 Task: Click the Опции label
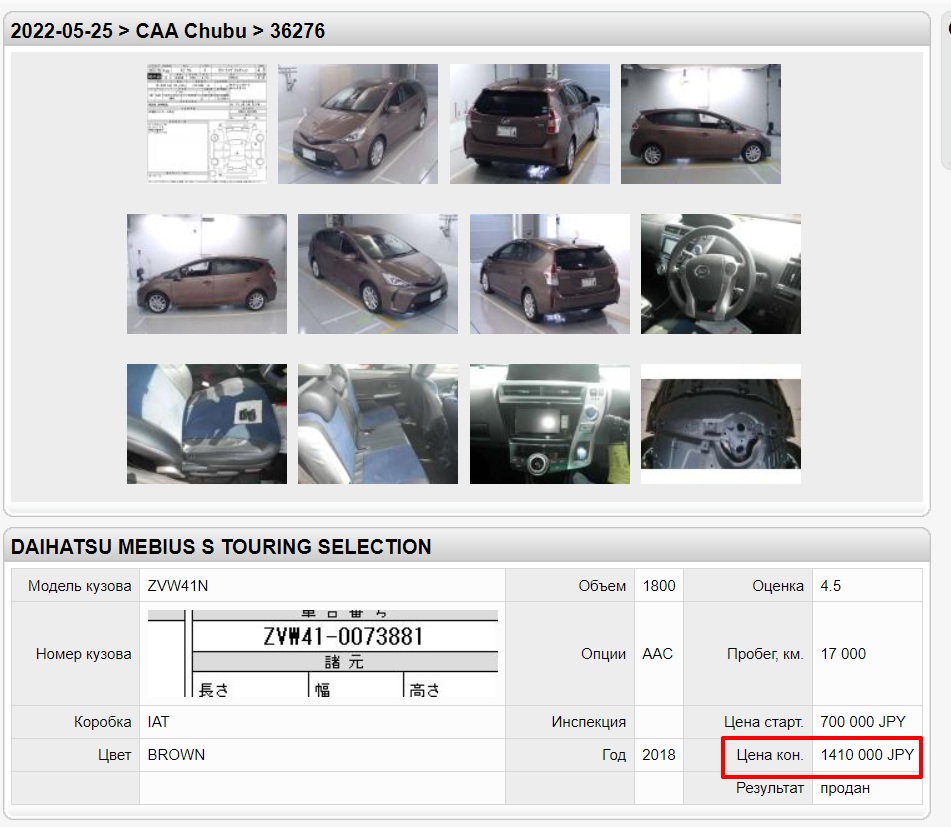tap(603, 654)
